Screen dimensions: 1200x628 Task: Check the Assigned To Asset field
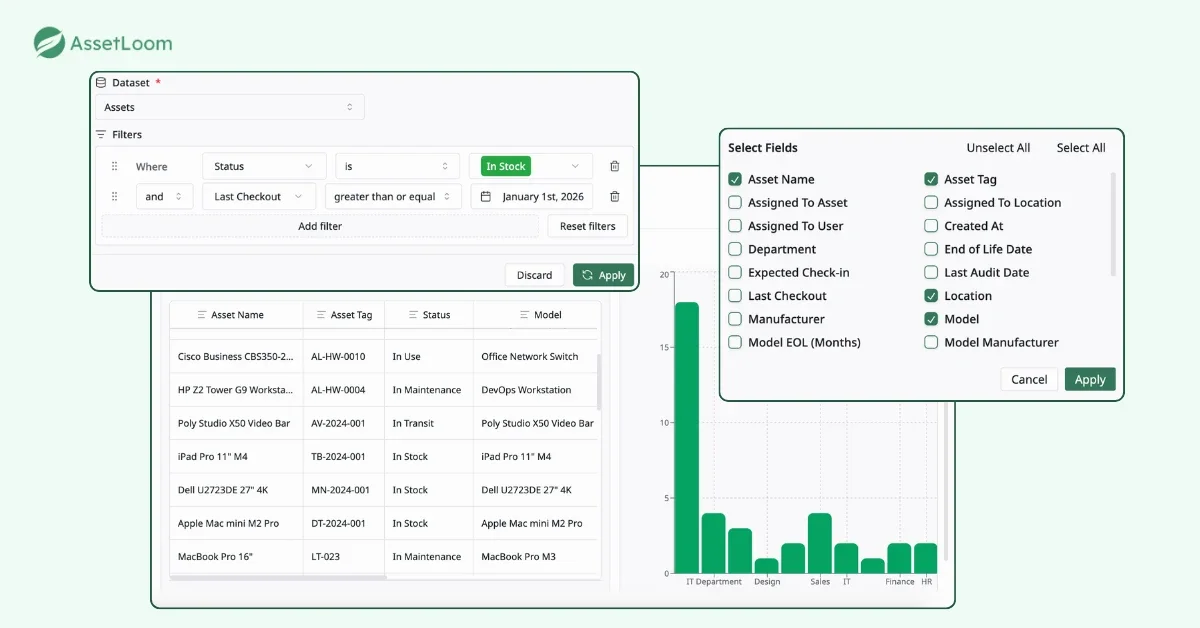click(x=735, y=202)
